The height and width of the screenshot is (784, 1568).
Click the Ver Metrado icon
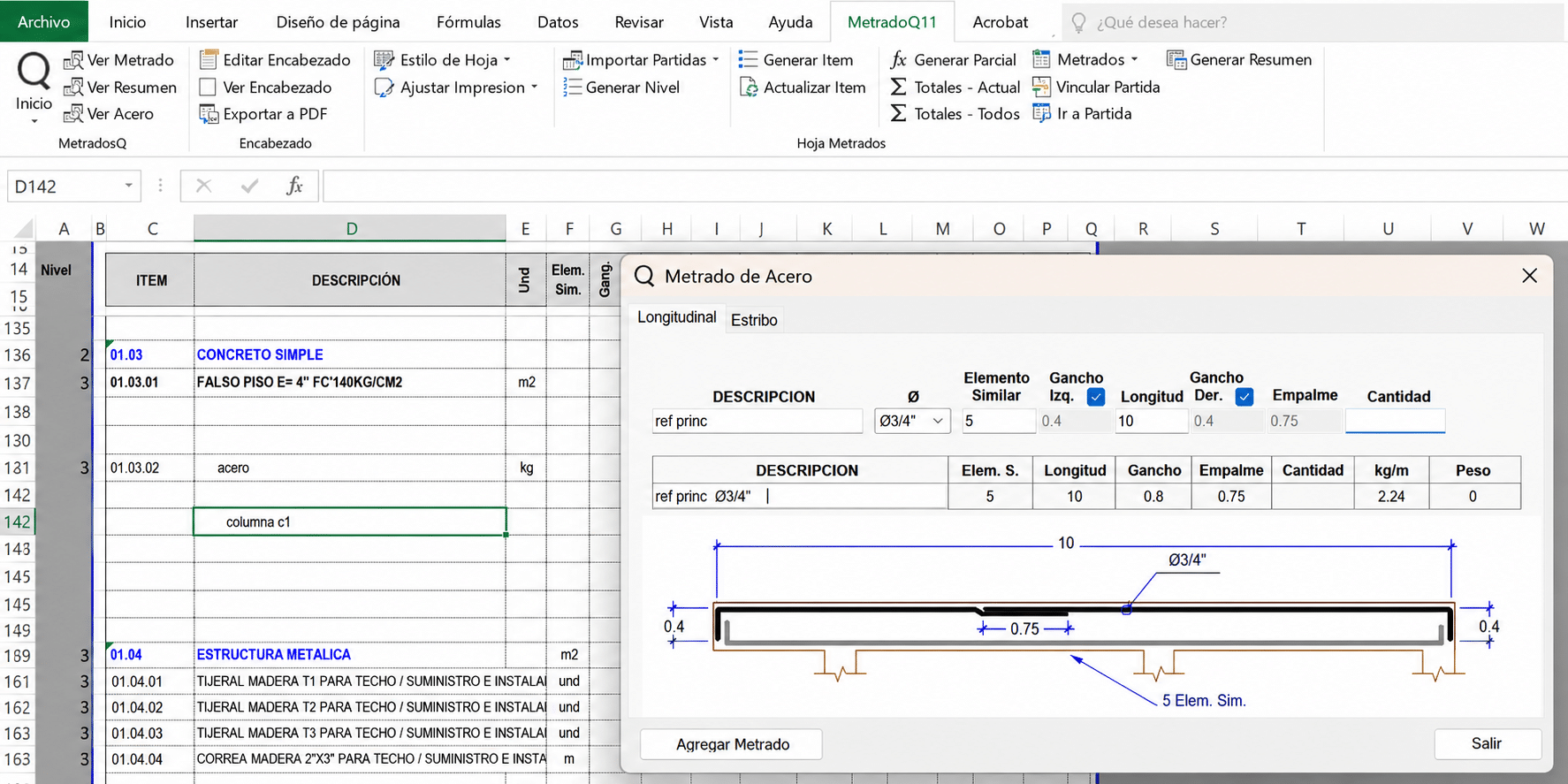point(73,60)
